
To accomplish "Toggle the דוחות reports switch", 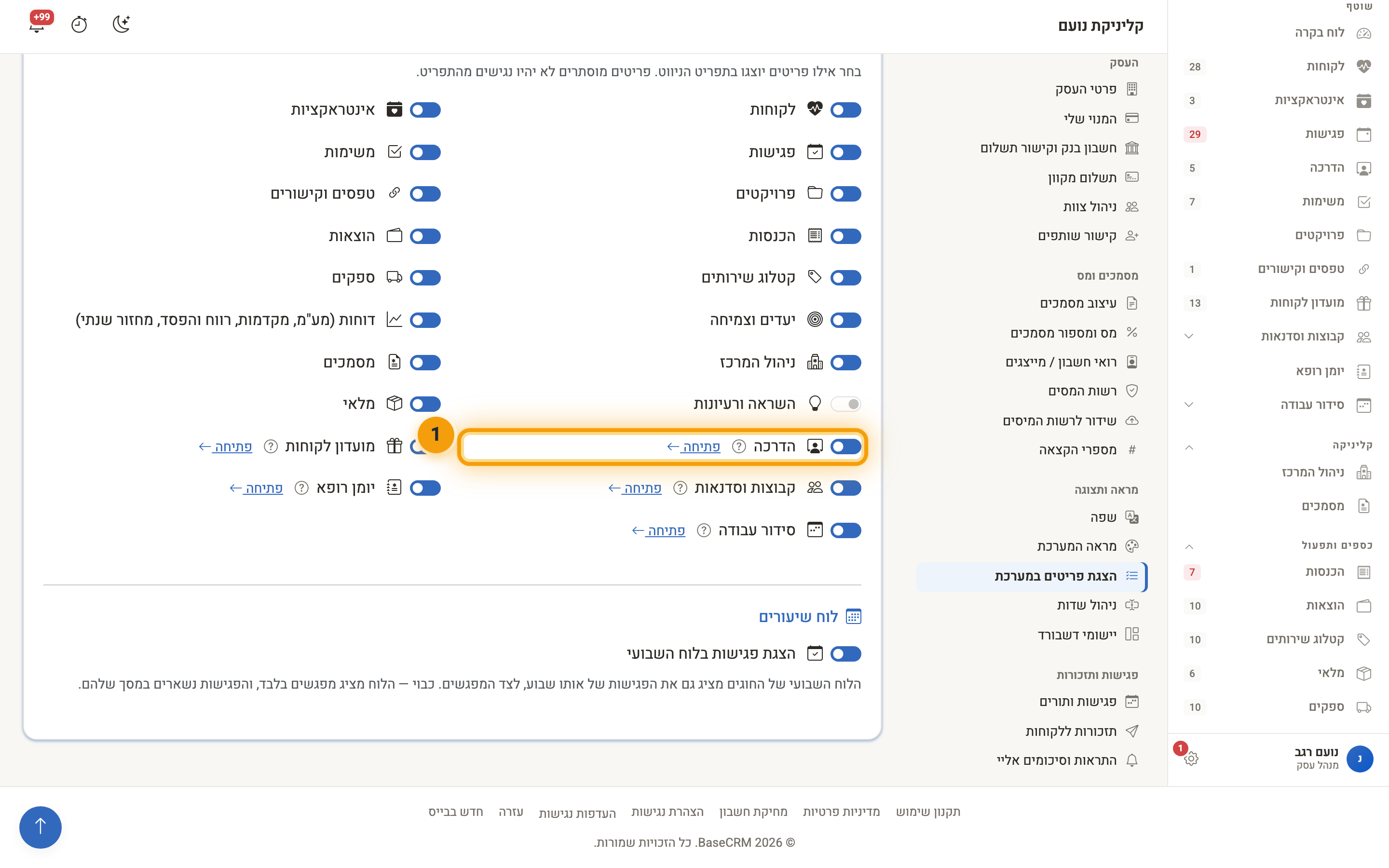I will coord(425,320).
